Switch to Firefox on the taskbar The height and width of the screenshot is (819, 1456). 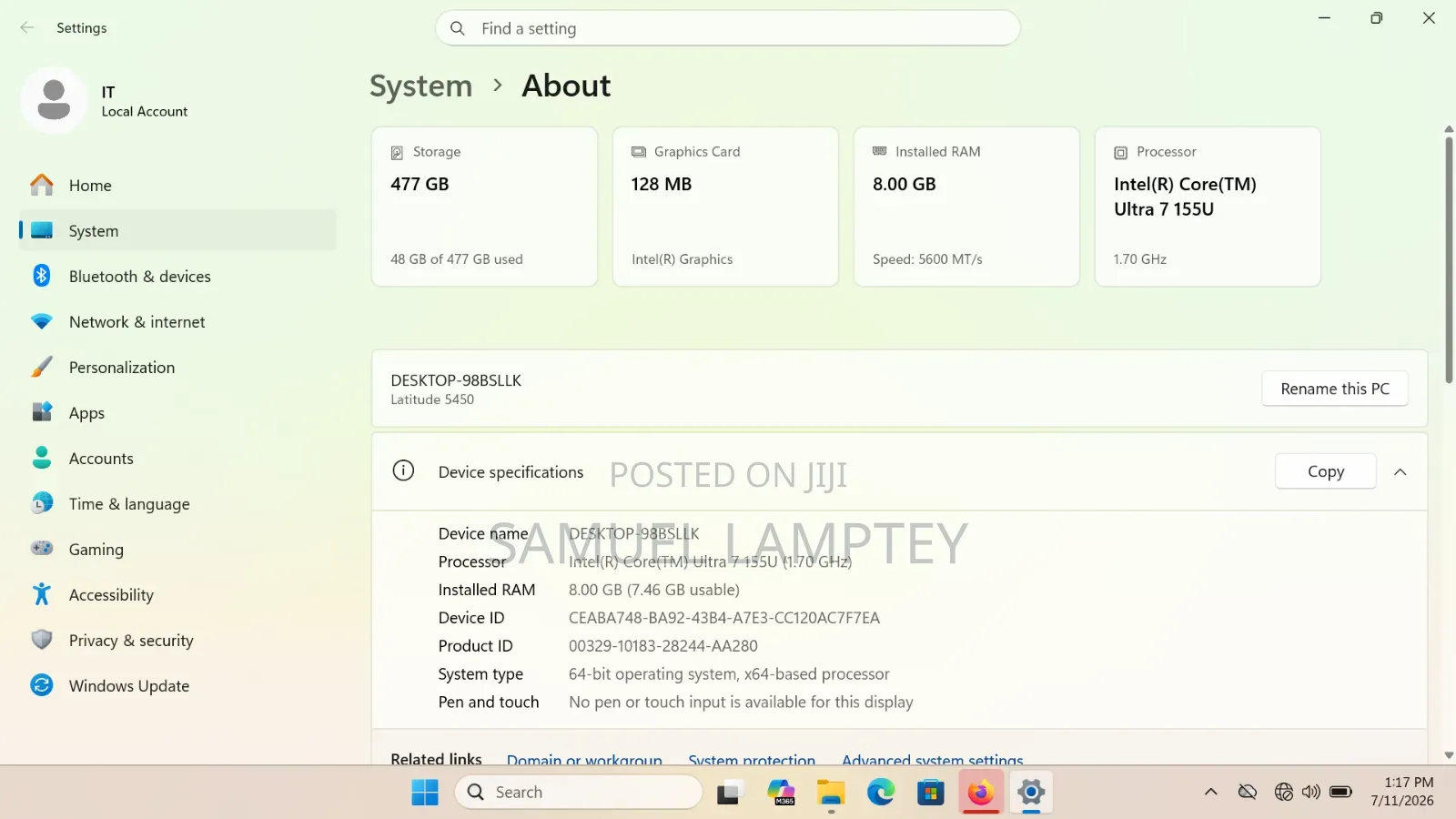tap(981, 793)
